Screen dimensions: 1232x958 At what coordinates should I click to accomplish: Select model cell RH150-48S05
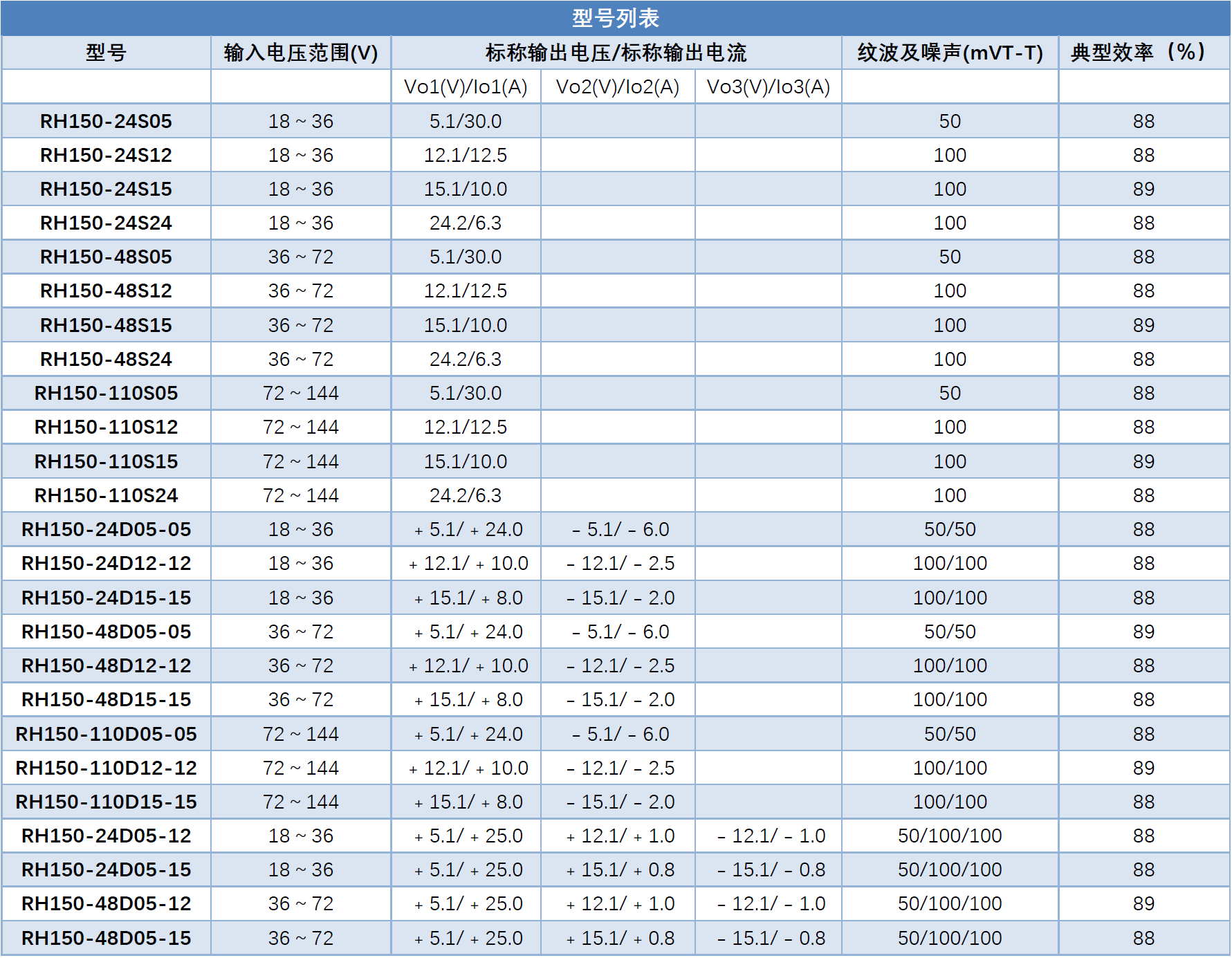(x=106, y=257)
